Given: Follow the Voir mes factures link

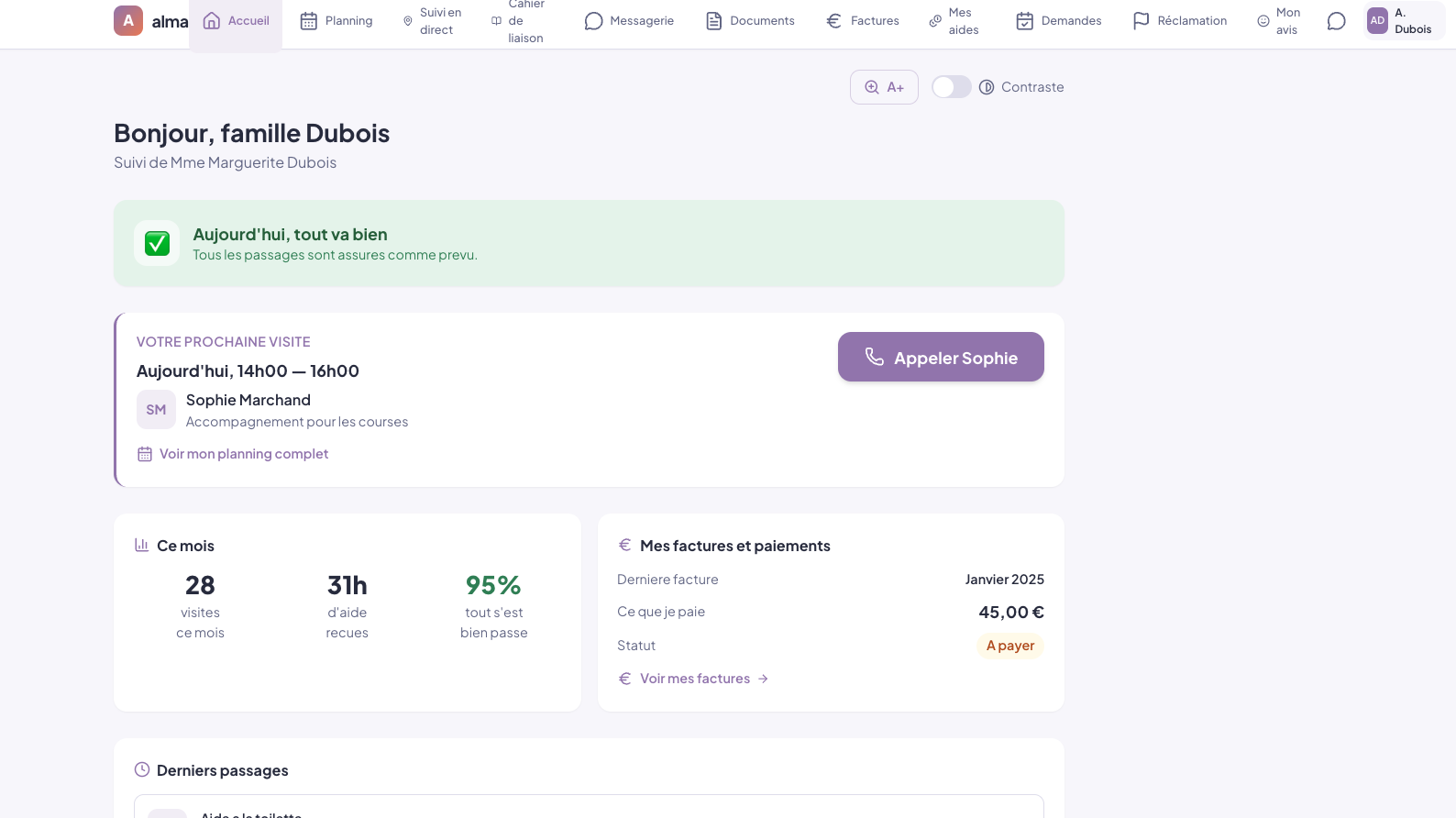Looking at the screenshot, I should tap(695, 679).
